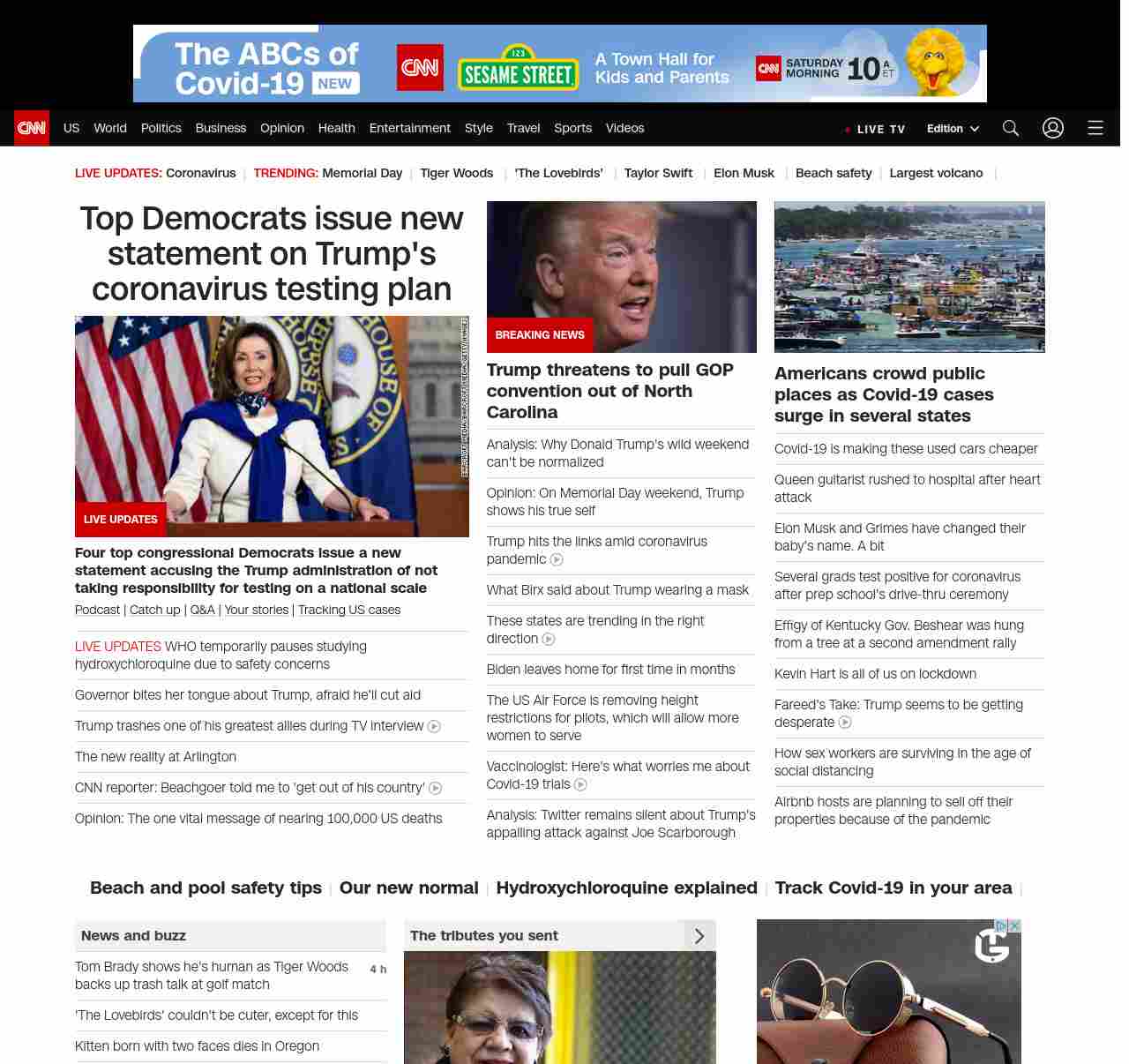Close the sunglasses ad with X icon
Viewport: 1129px width, 1064px height.
tap(1015, 925)
